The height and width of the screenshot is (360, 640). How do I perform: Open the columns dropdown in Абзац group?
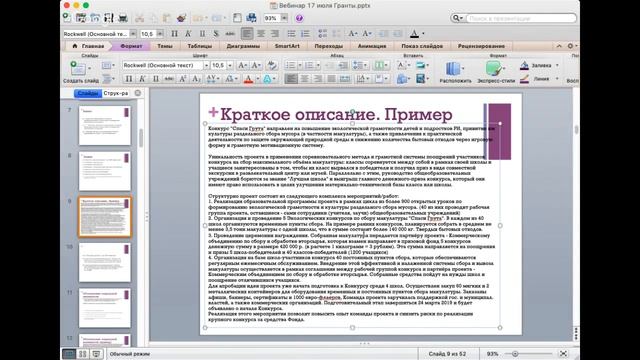[x=381, y=65]
